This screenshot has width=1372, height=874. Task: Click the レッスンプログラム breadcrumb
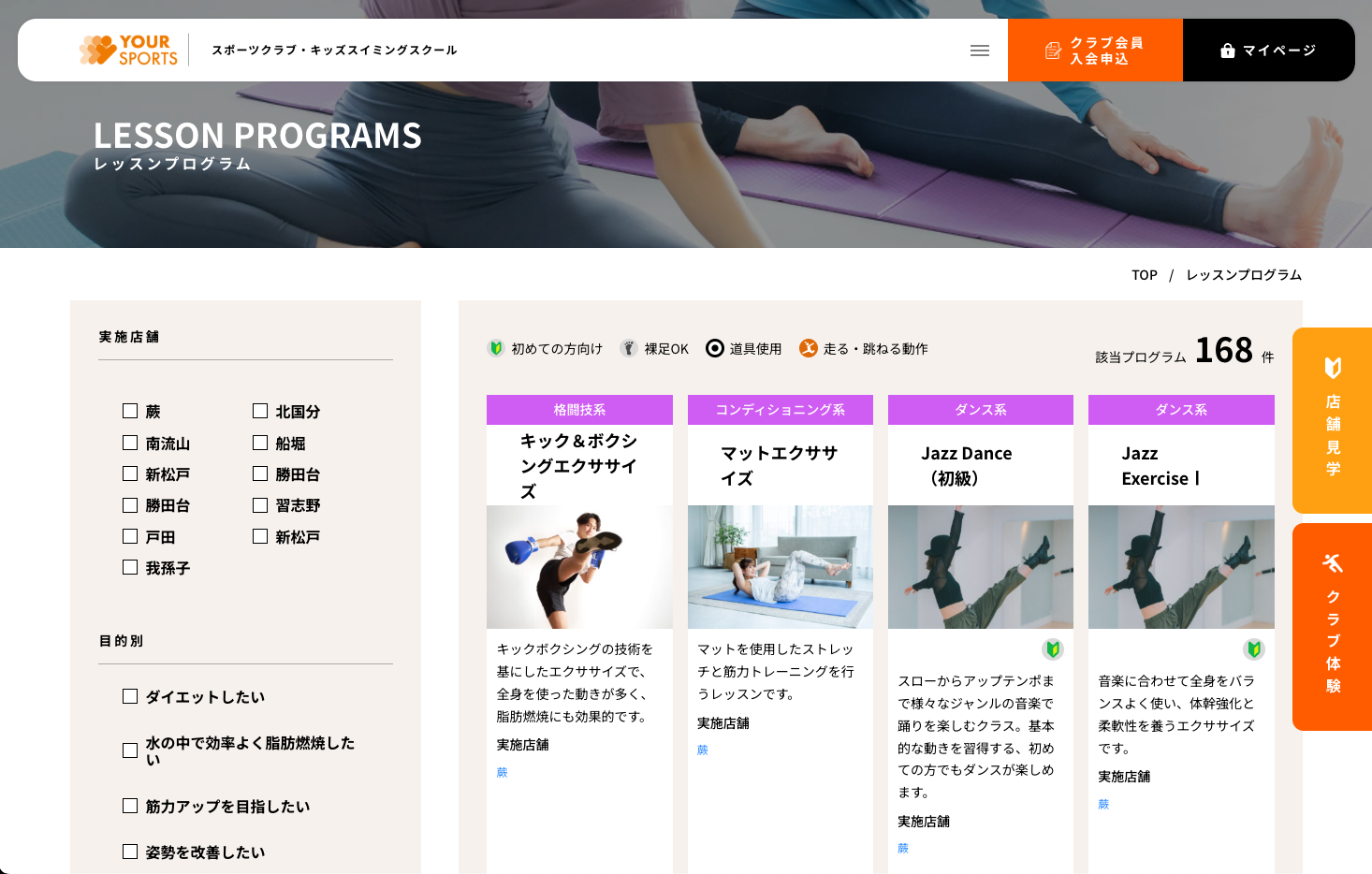click(1244, 275)
